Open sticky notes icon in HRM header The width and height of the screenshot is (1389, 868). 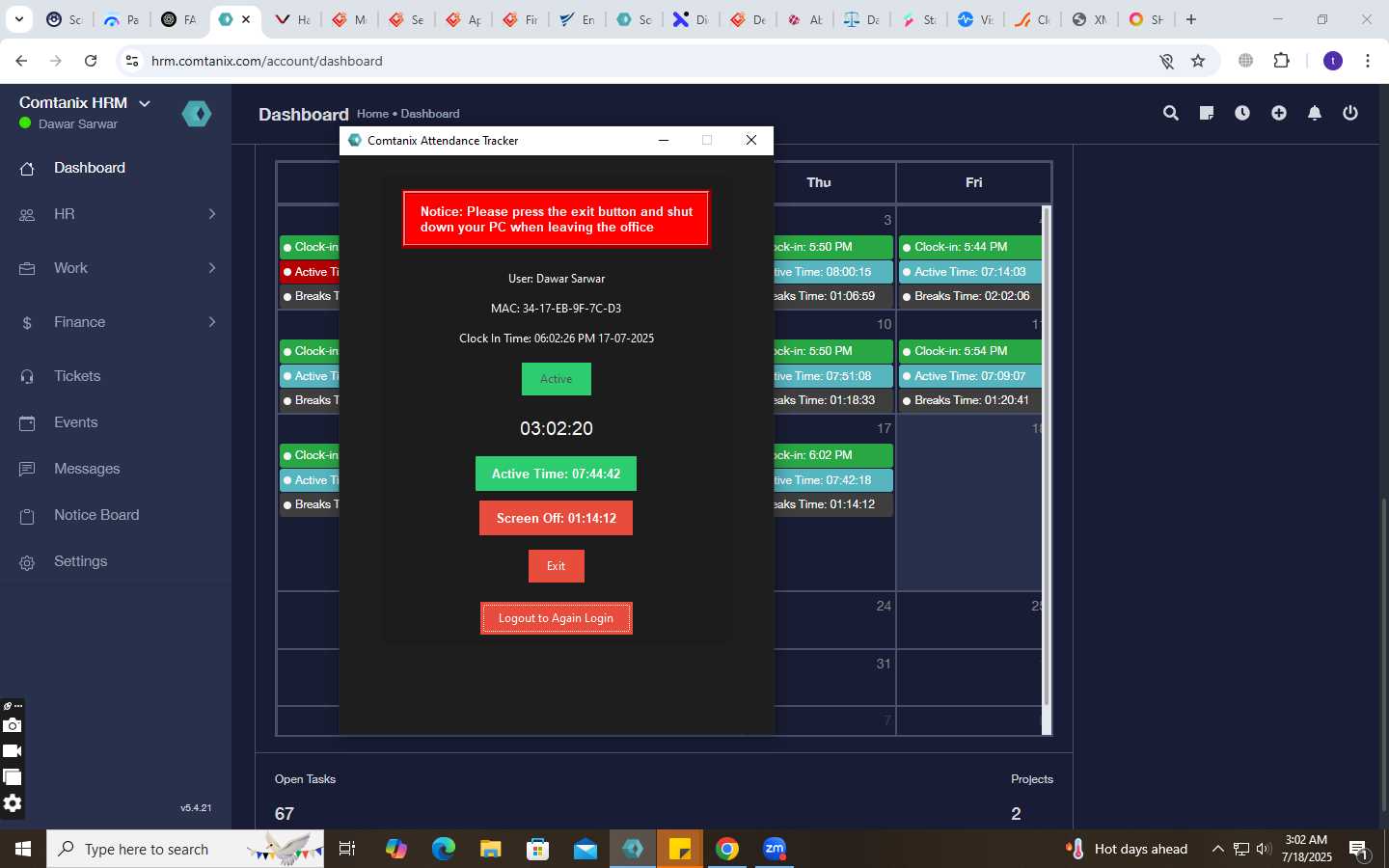click(1206, 113)
